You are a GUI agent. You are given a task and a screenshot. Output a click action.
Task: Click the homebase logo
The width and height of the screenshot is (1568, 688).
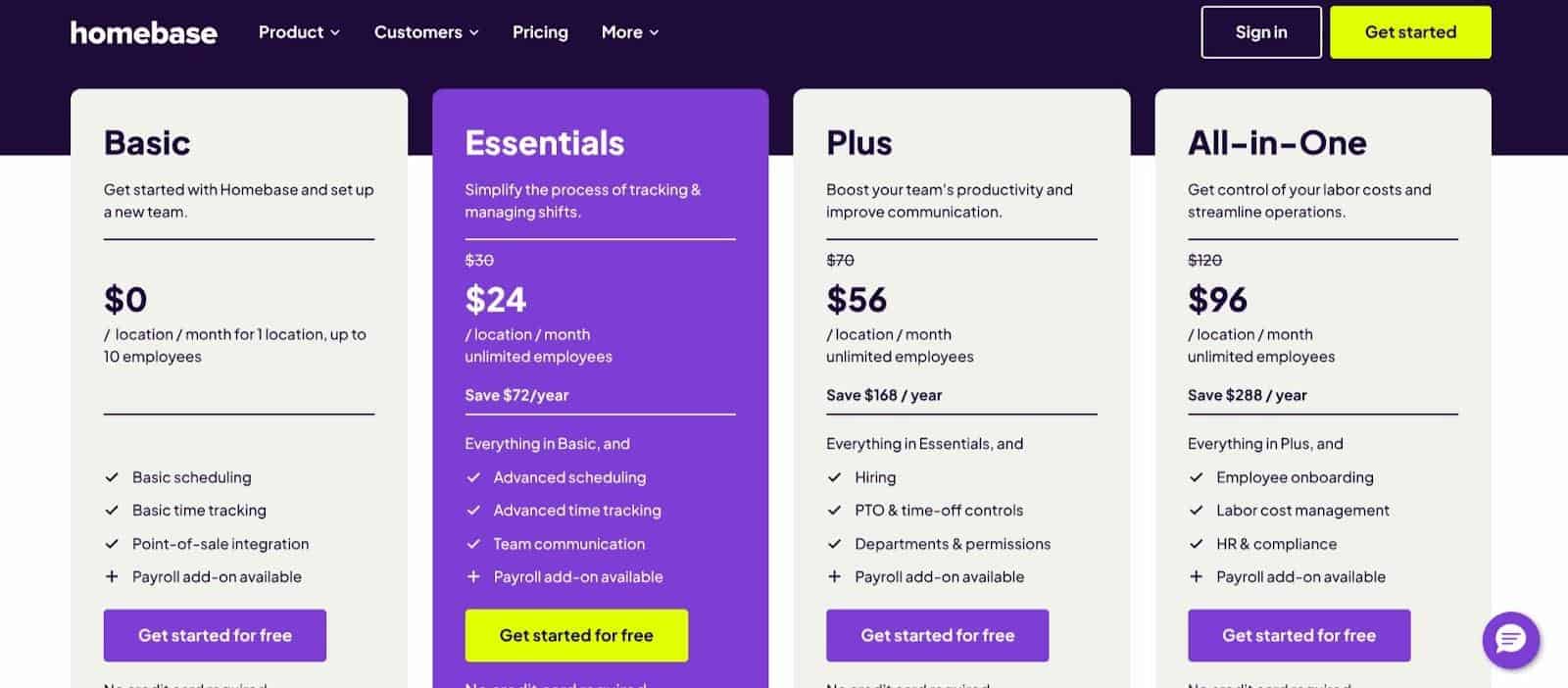144,32
